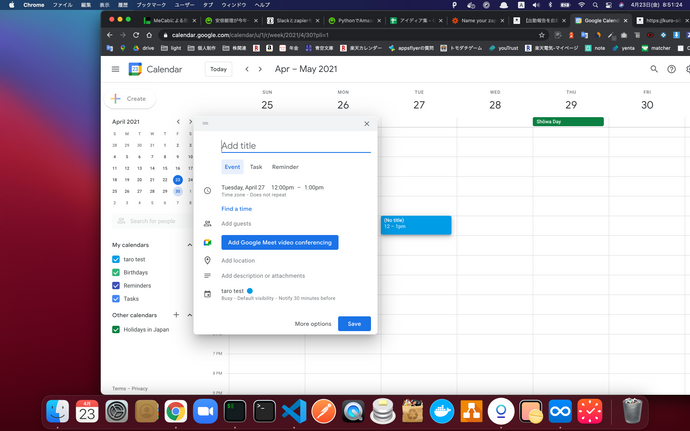690x431 pixels.
Task: Go to previous month in mini calendar
Action: [178, 122]
